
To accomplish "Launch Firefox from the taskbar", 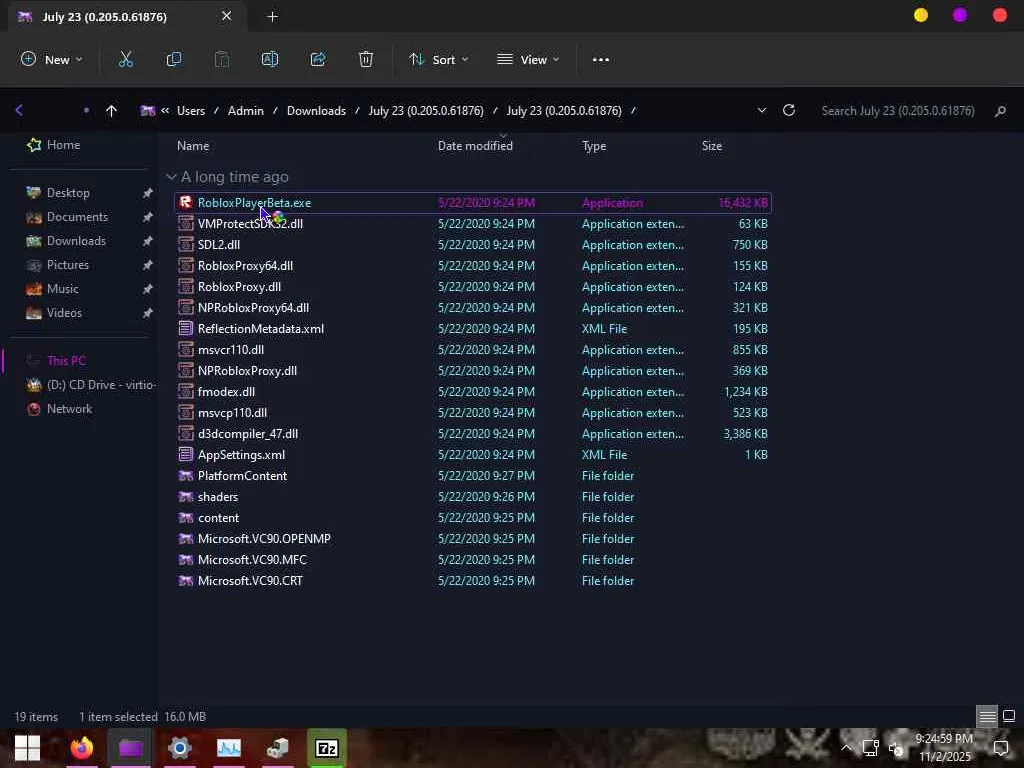I will (x=82, y=748).
